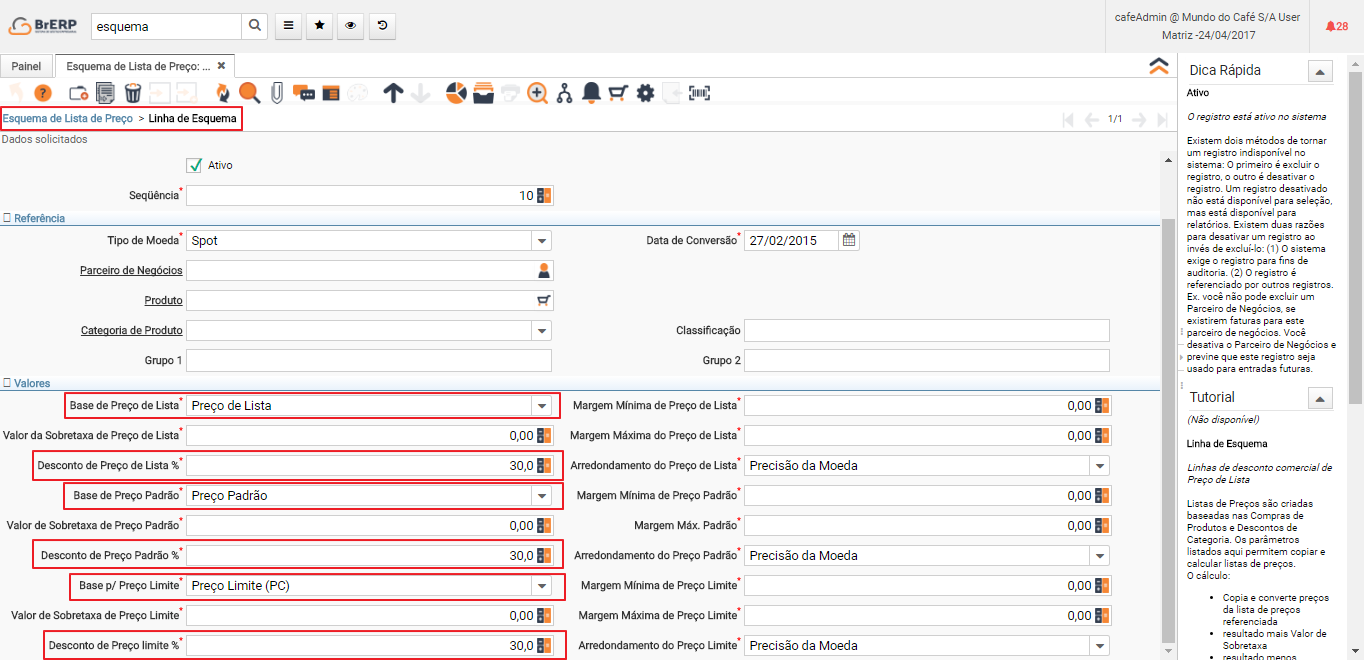
Task: Toggle the Ativo checkbox
Action: pos(195,165)
